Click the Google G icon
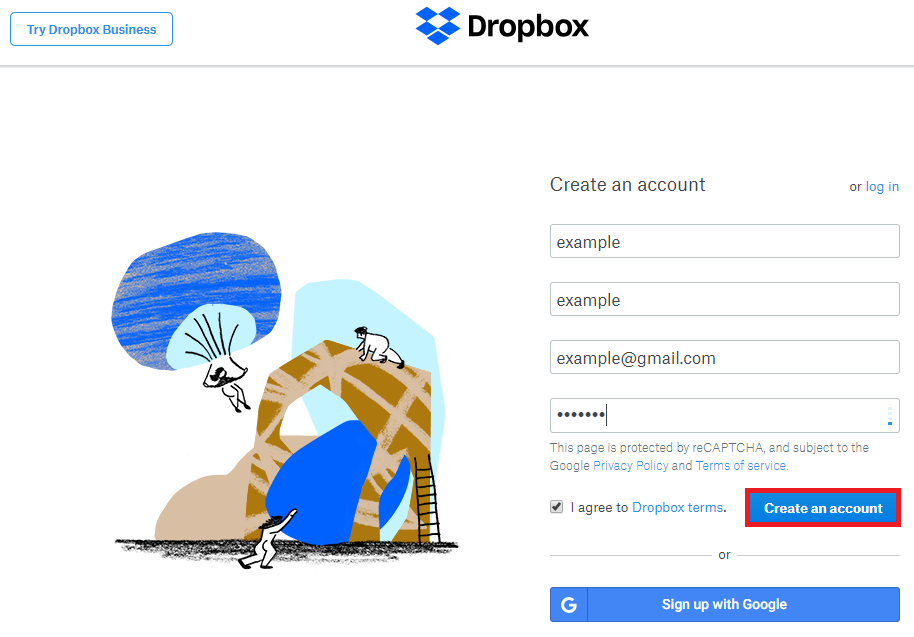 click(569, 605)
